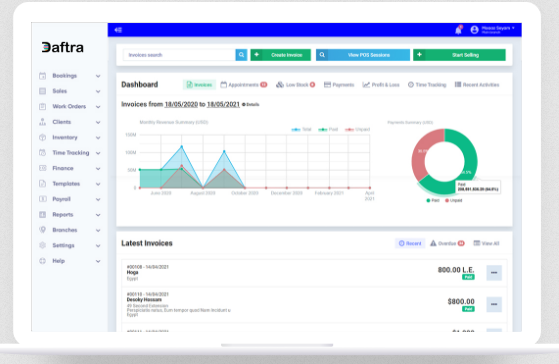Click the Work Orders icon in the sidebar
The height and width of the screenshot is (364, 559).
42,106
